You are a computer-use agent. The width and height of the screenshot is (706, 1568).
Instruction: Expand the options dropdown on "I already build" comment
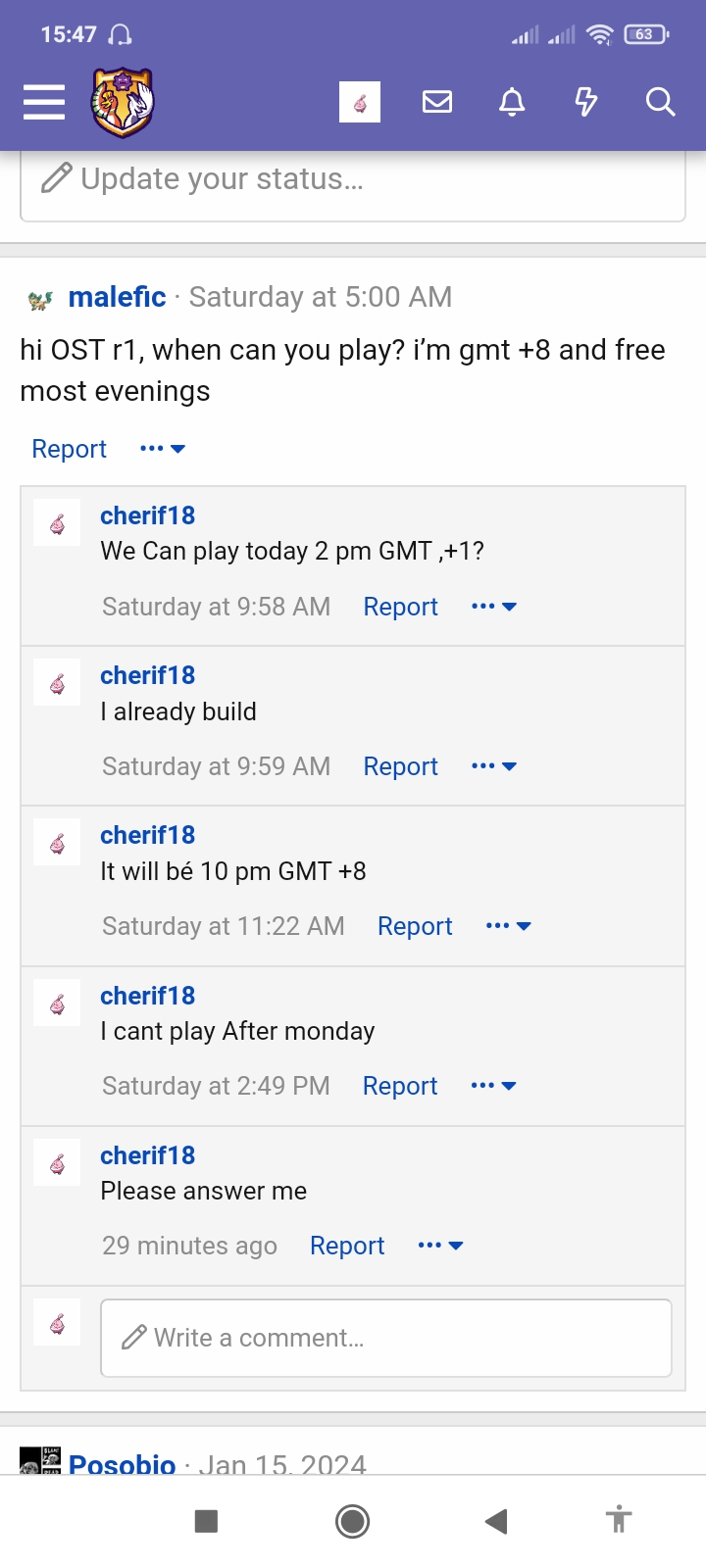[493, 766]
